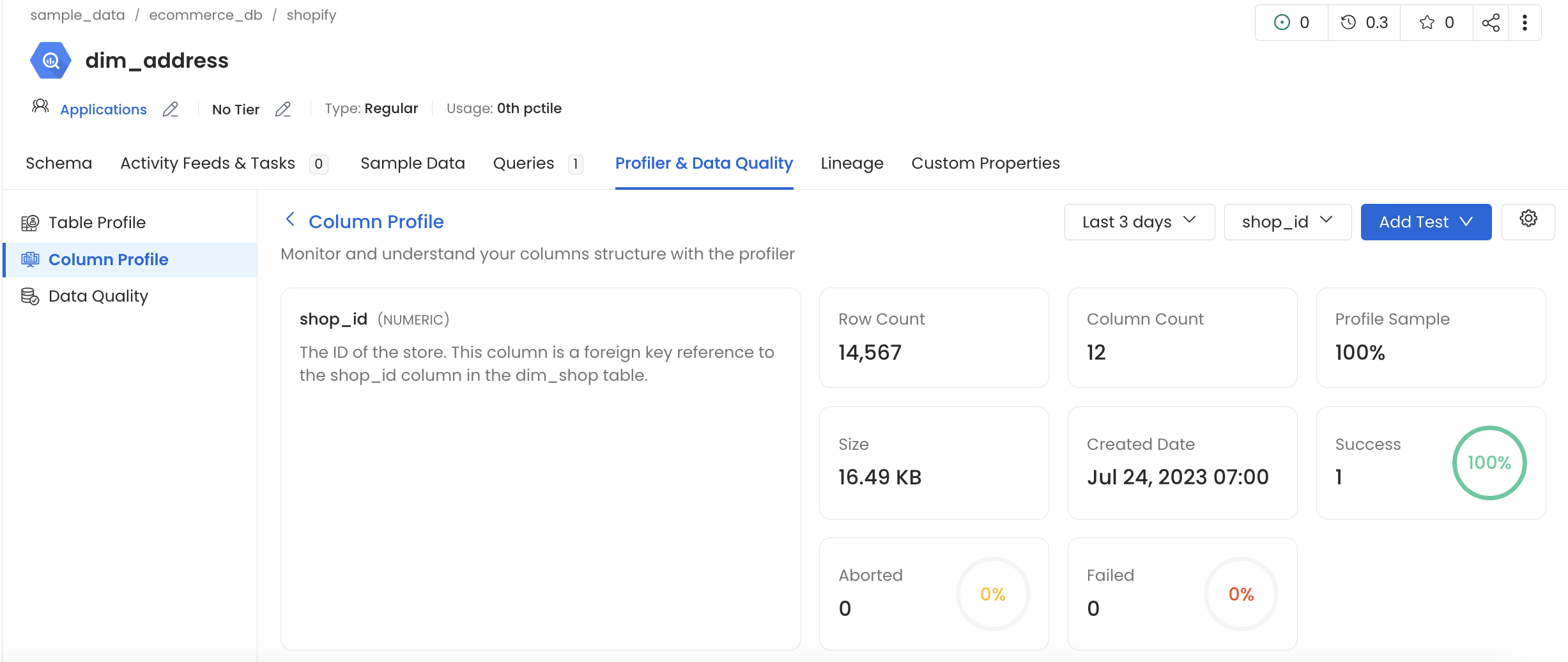Go back using Column Profile left arrow
The width and height of the screenshot is (1568, 662).
point(290,220)
